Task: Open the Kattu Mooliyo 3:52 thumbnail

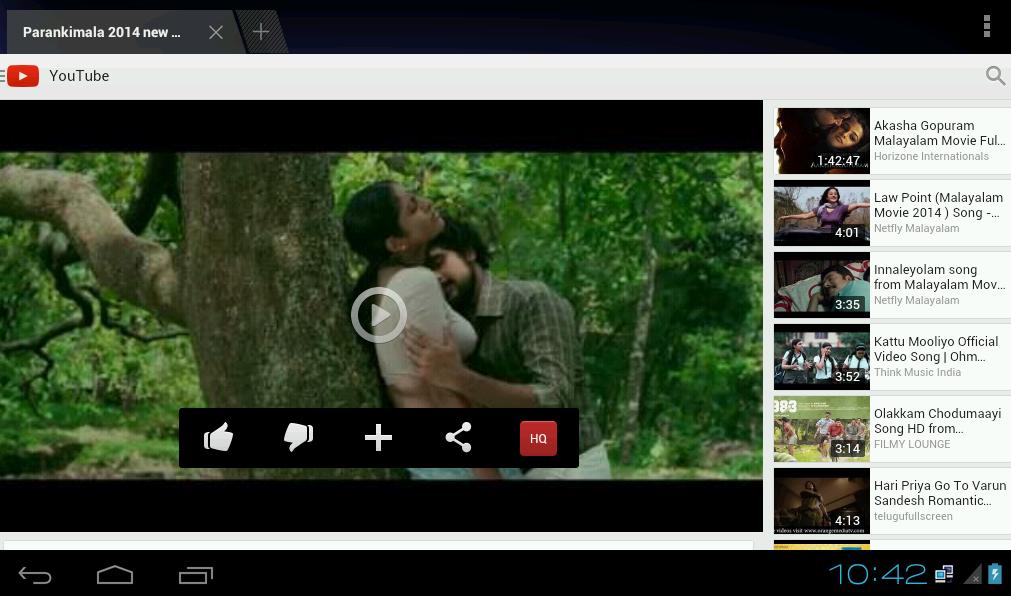Action: (x=821, y=357)
